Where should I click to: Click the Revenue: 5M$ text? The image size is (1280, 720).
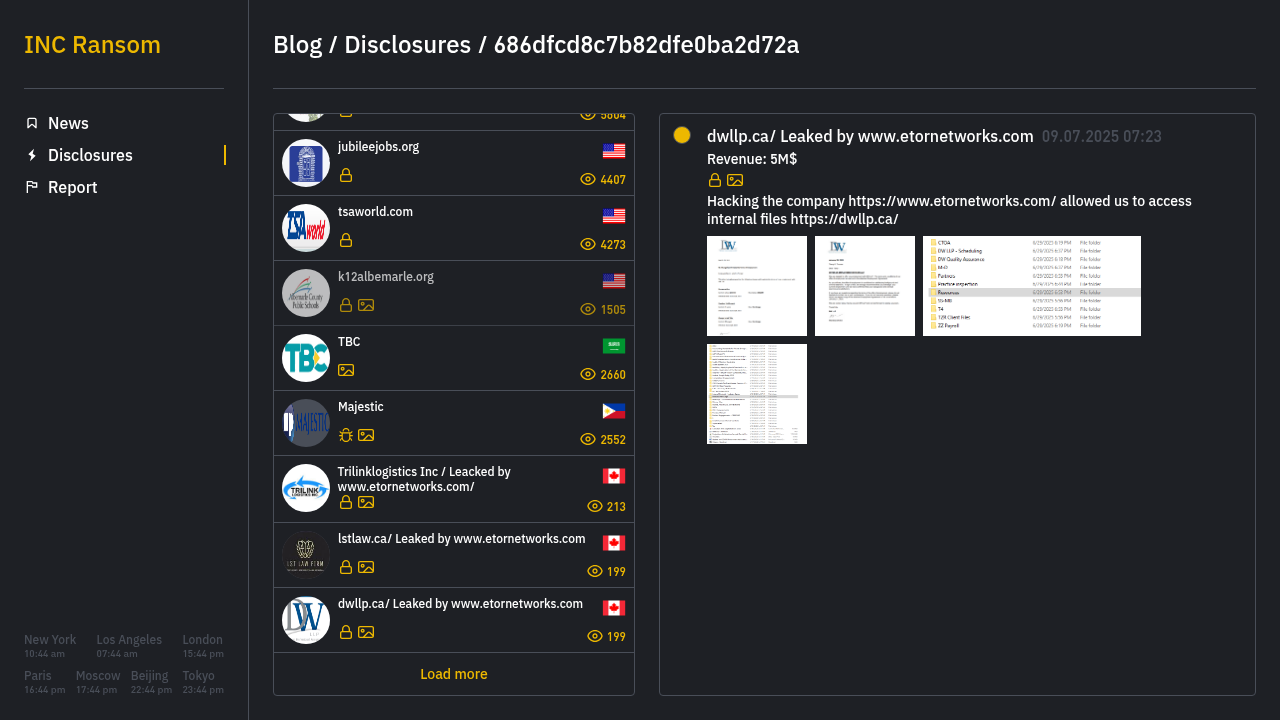pyautogui.click(x=752, y=159)
